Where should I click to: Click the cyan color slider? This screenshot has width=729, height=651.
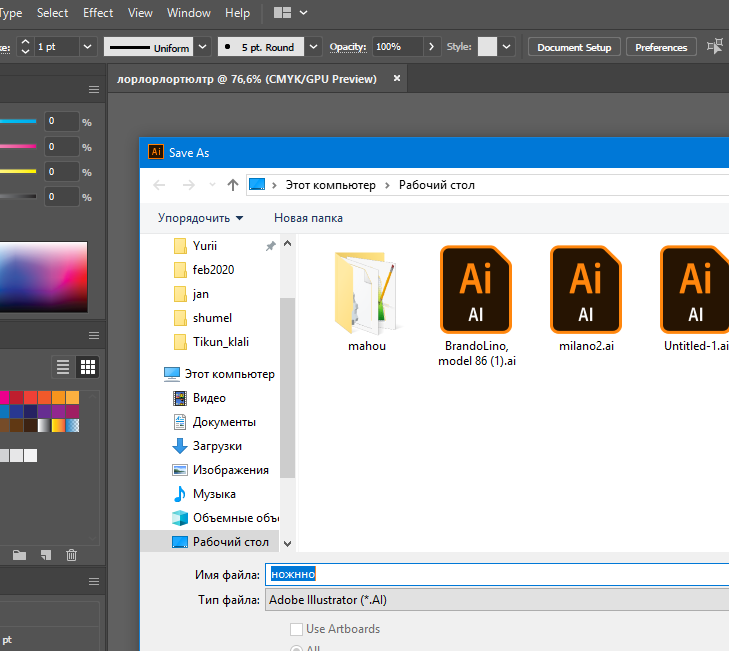[18, 121]
